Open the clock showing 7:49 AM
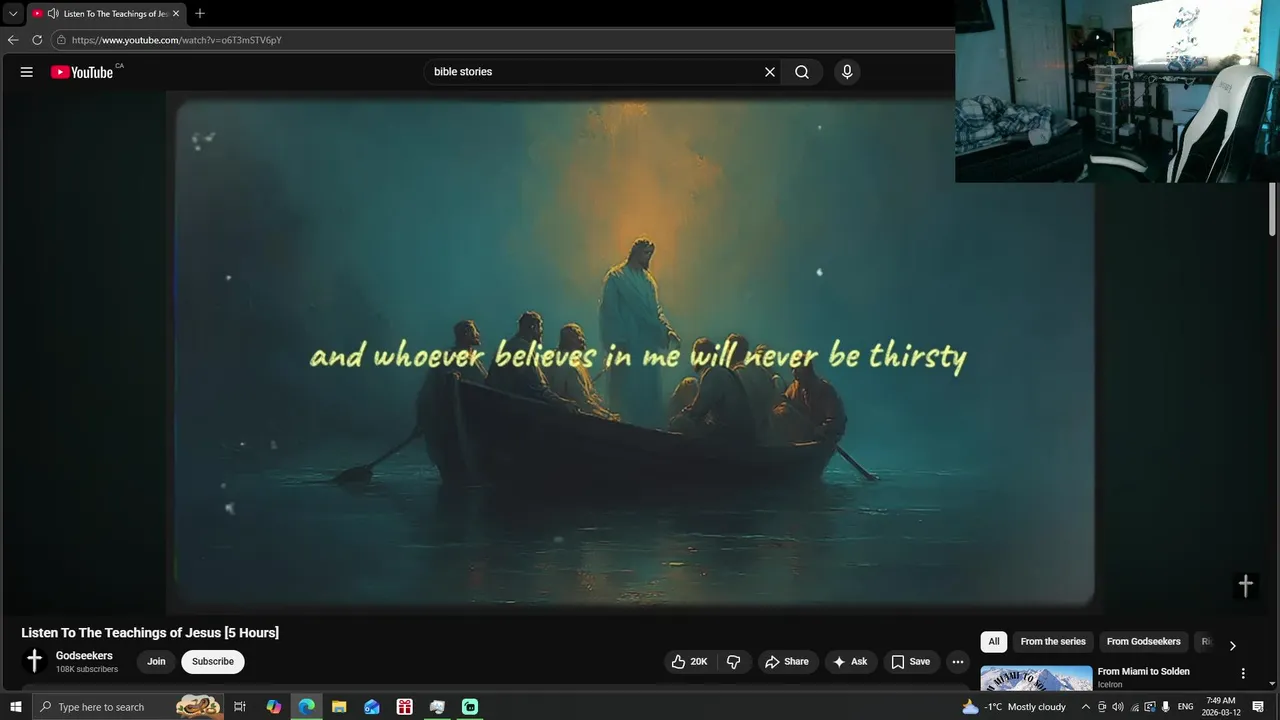1280x720 pixels. (1223, 707)
